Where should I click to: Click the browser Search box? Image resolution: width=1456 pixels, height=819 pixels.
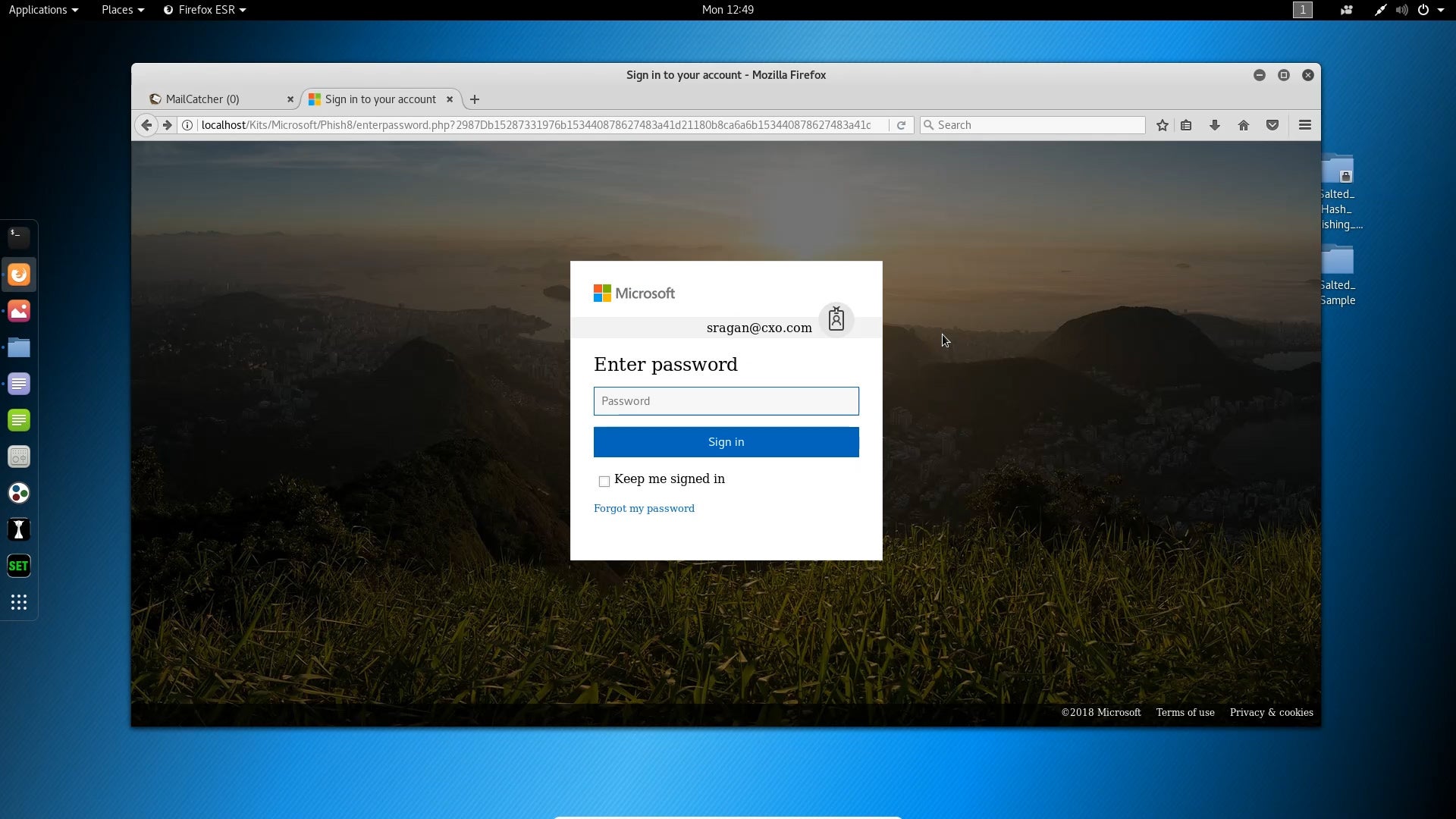tap(1032, 125)
